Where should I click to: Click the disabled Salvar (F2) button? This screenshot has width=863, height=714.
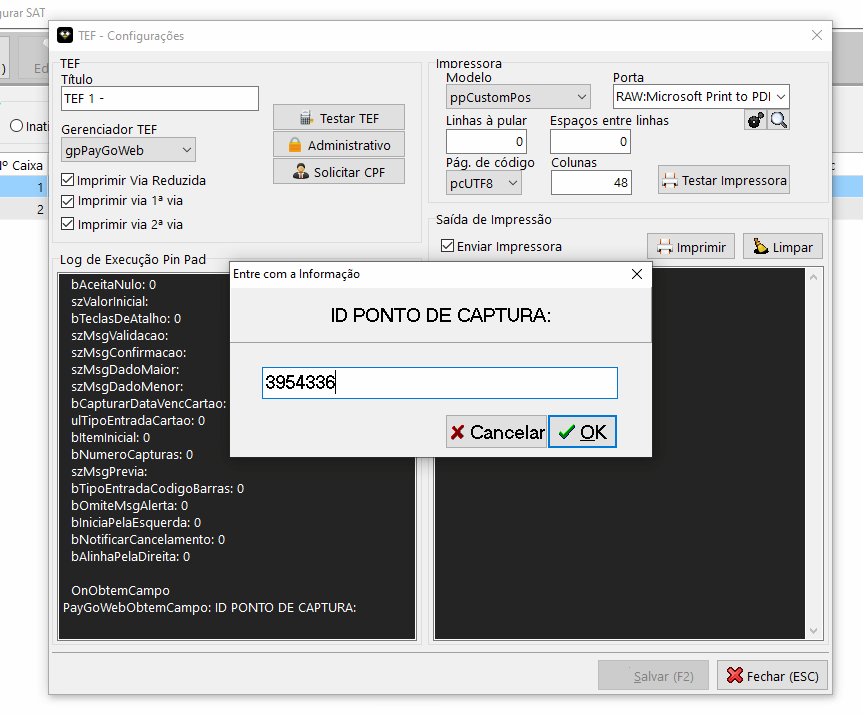(x=653, y=675)
